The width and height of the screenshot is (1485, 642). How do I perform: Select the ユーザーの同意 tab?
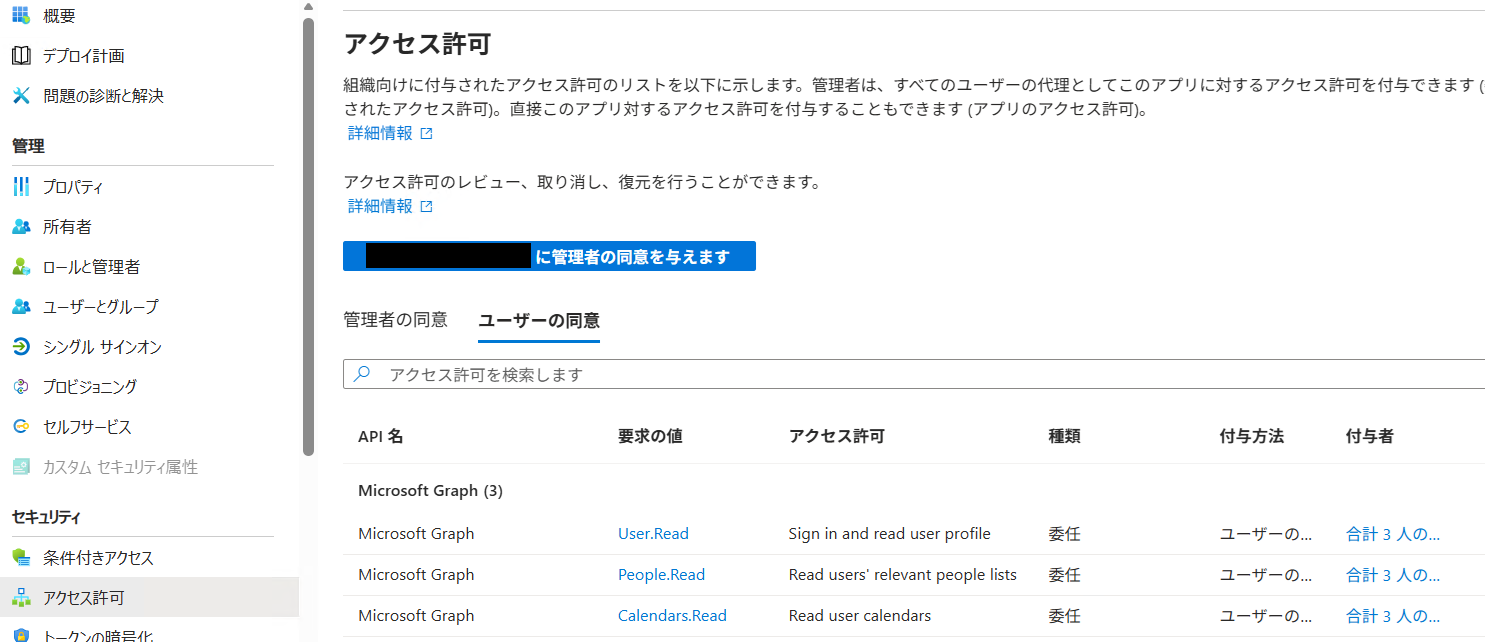click(x=539, y=319)
